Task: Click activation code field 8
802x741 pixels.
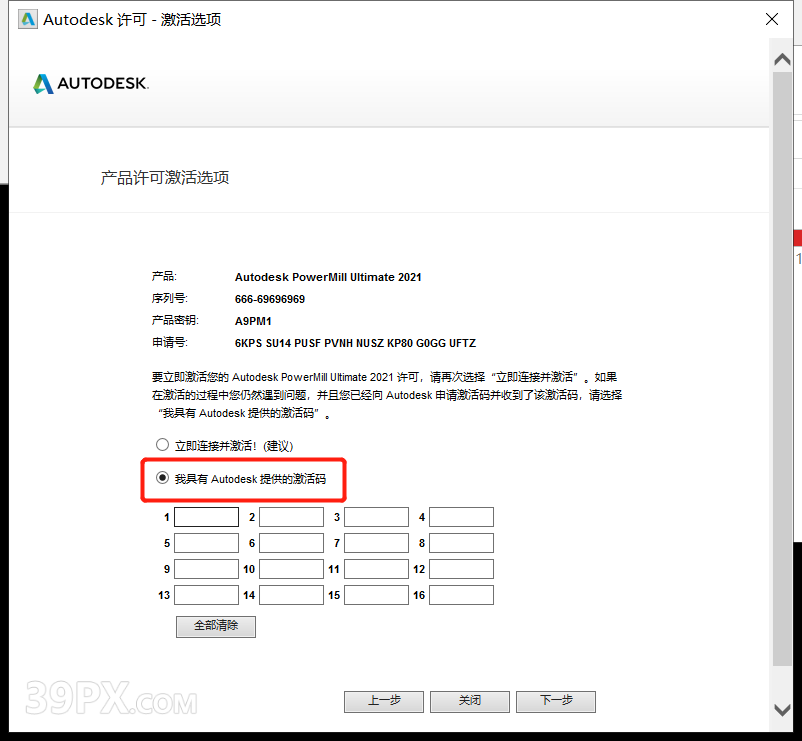Action: pyautogui.click(x=461, y=543)
